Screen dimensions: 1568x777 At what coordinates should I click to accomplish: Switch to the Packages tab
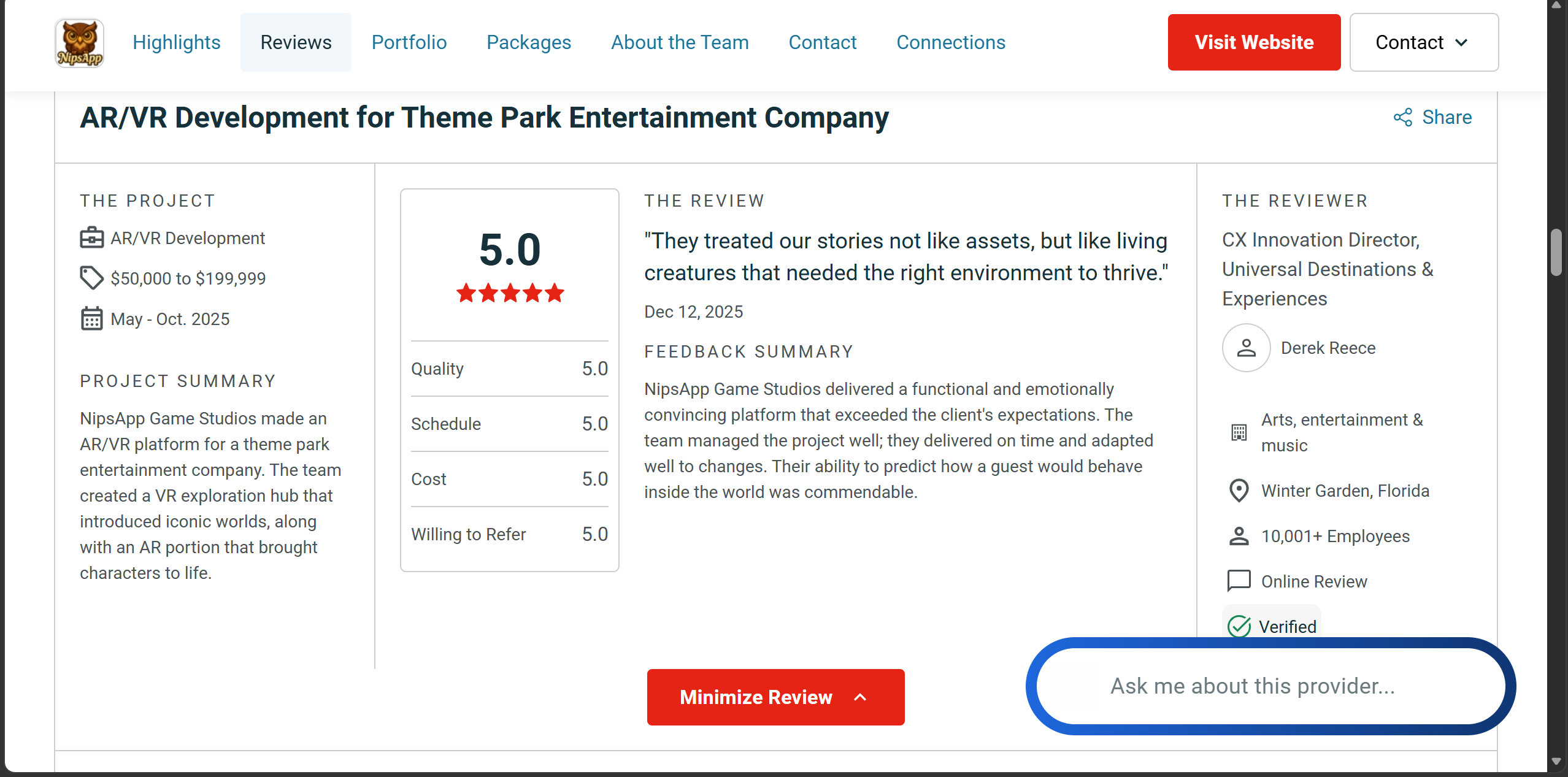[529, 42]
